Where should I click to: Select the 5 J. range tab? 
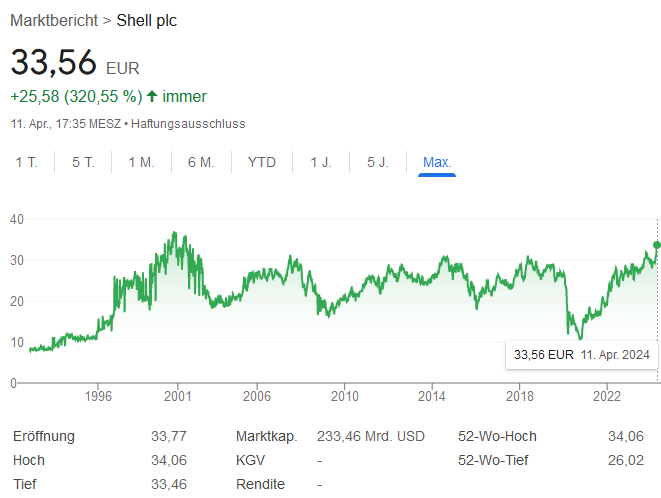378,162
